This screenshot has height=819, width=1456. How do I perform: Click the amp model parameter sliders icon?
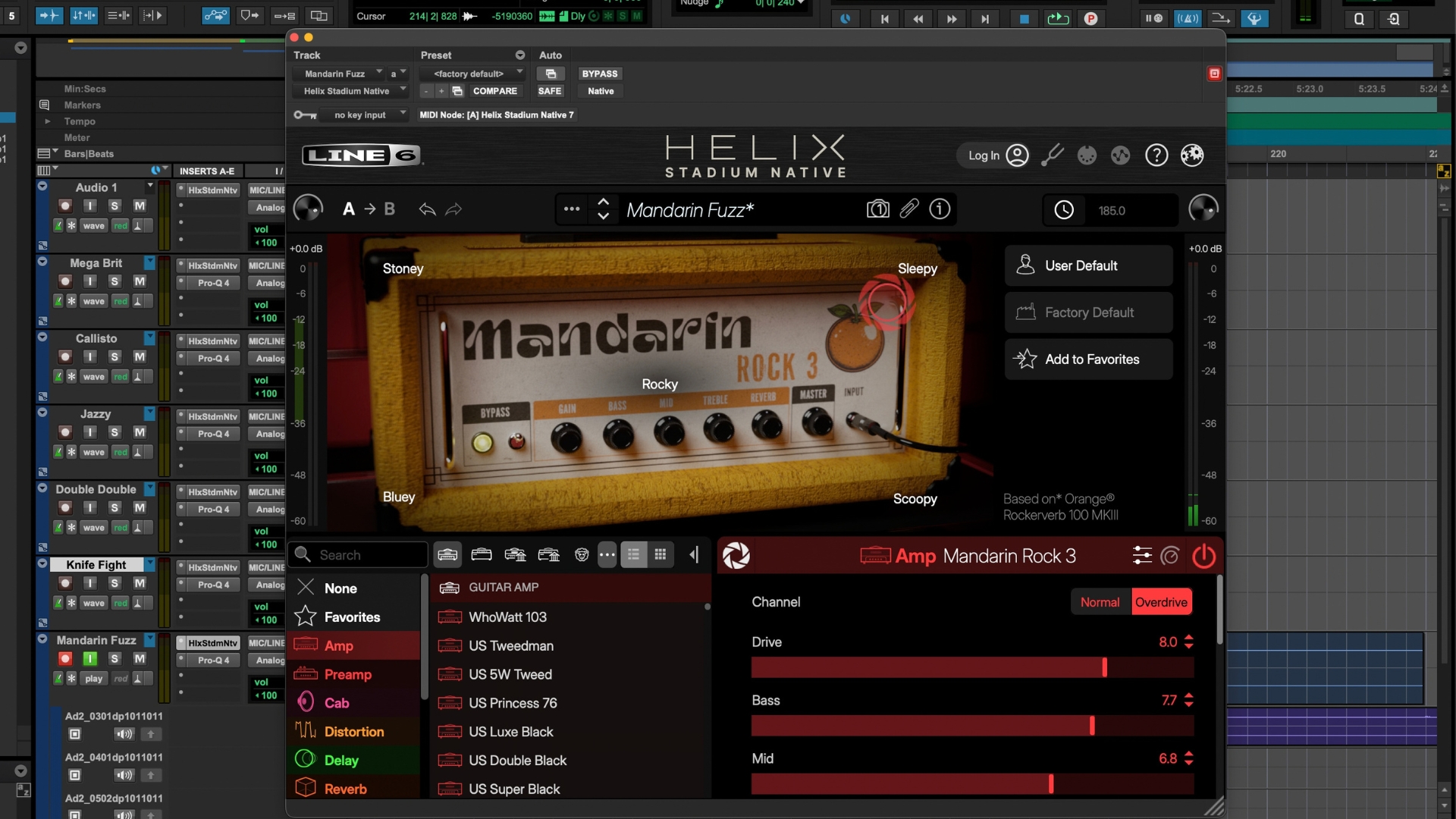1142,556
